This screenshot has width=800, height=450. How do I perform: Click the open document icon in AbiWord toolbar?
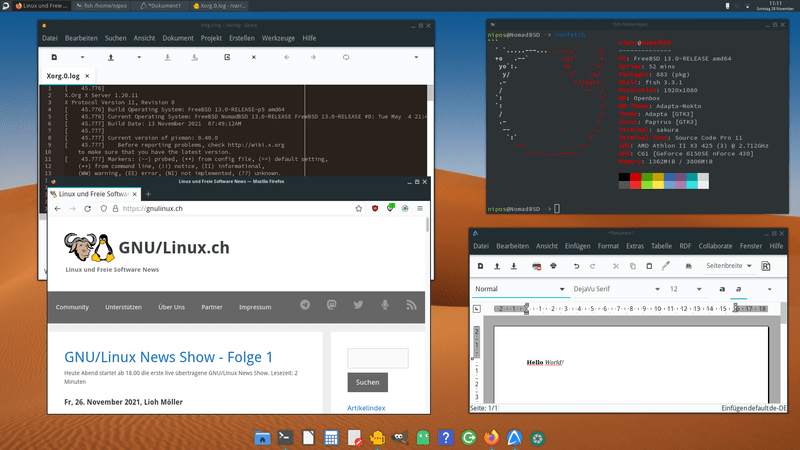pyautogui.click(x=497, y=266)
